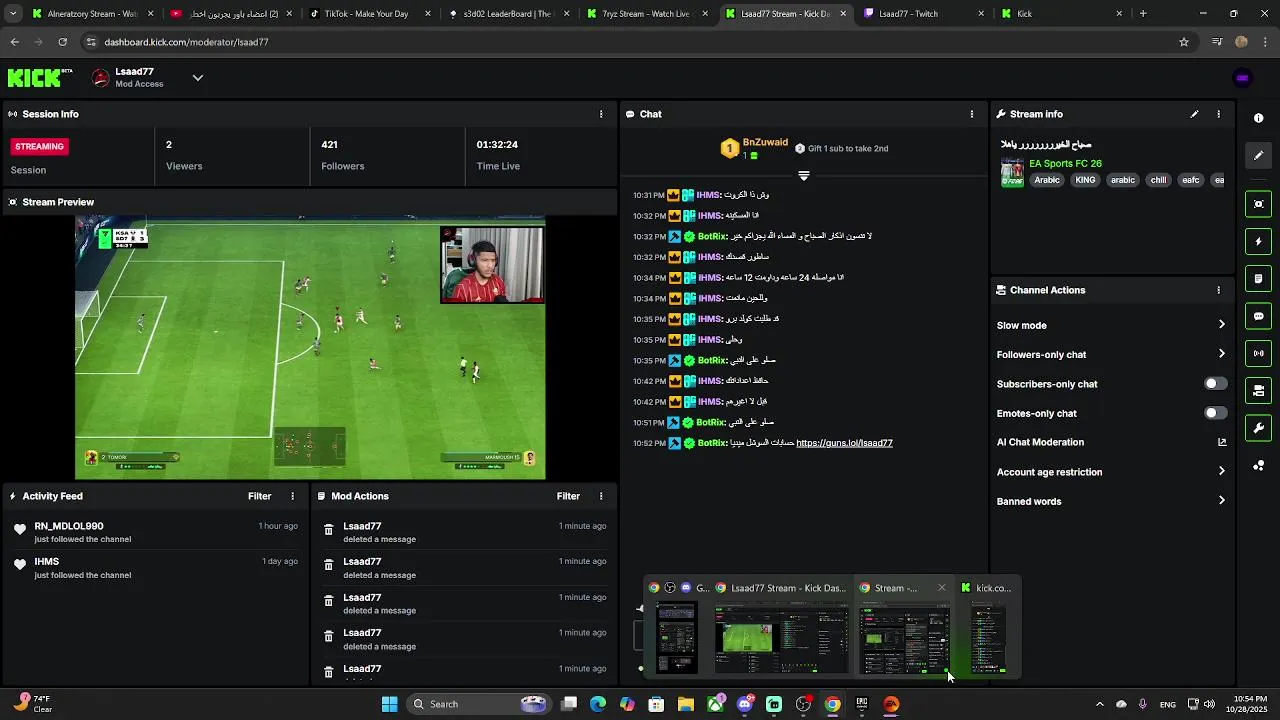Open browser tab search dropdown arrow

click(x=12, y=14)
